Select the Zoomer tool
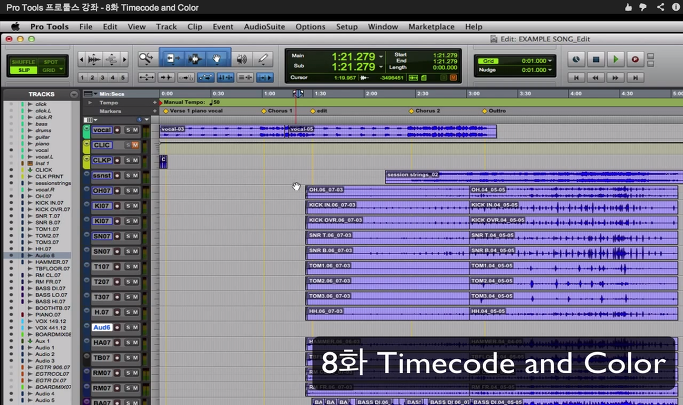683x405 pixels. [x=145, y=58]
